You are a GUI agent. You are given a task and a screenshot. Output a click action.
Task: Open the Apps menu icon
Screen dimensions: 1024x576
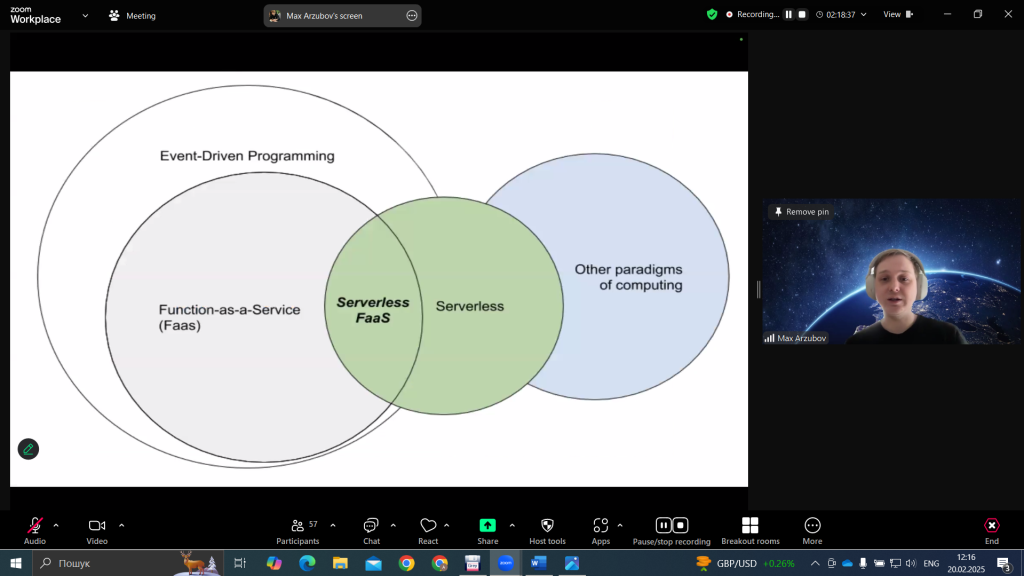click(x=600, y=526)
